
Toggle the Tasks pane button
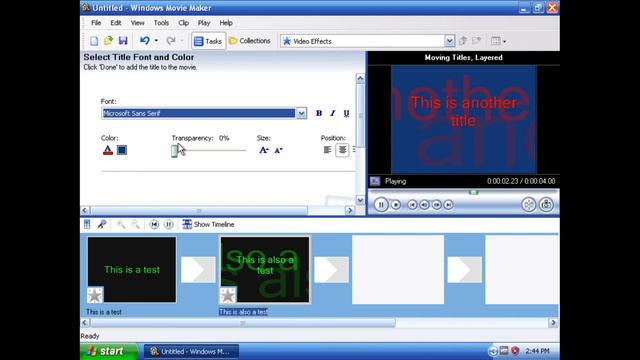click(x=208, y=41)
